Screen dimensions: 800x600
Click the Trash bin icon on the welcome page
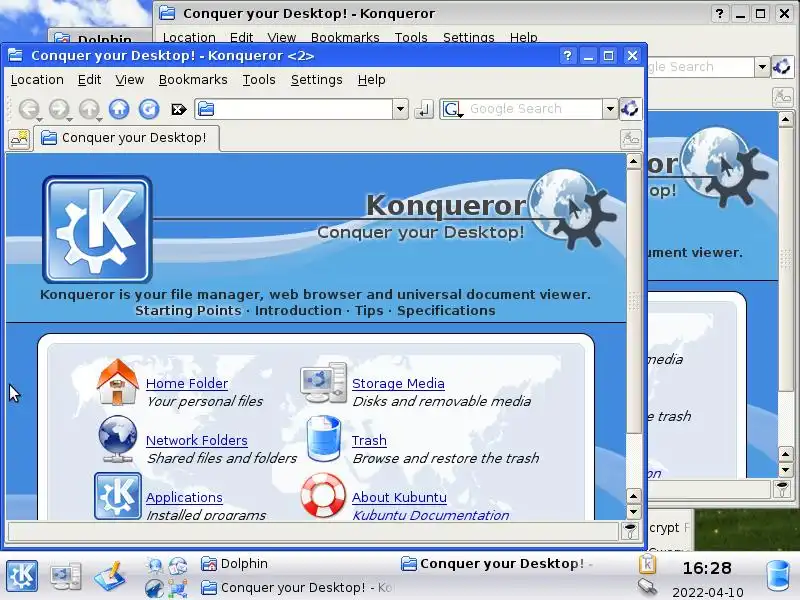(x=324, y=439)
